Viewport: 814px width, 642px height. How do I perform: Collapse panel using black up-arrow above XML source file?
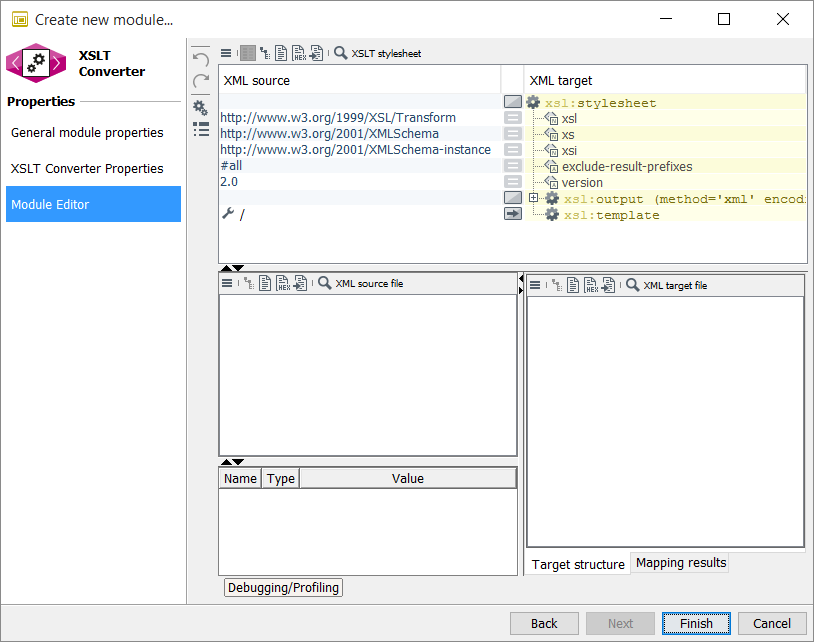click(x=226, y=267)
